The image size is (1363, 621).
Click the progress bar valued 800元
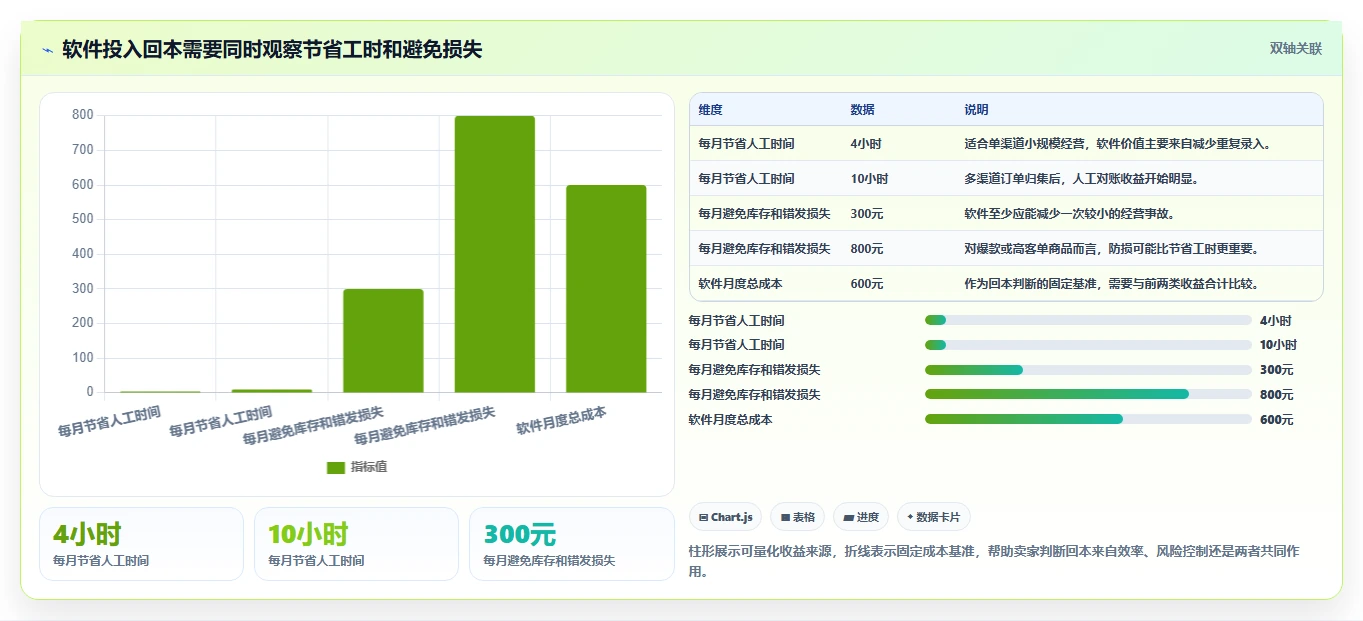[1088, 395]
